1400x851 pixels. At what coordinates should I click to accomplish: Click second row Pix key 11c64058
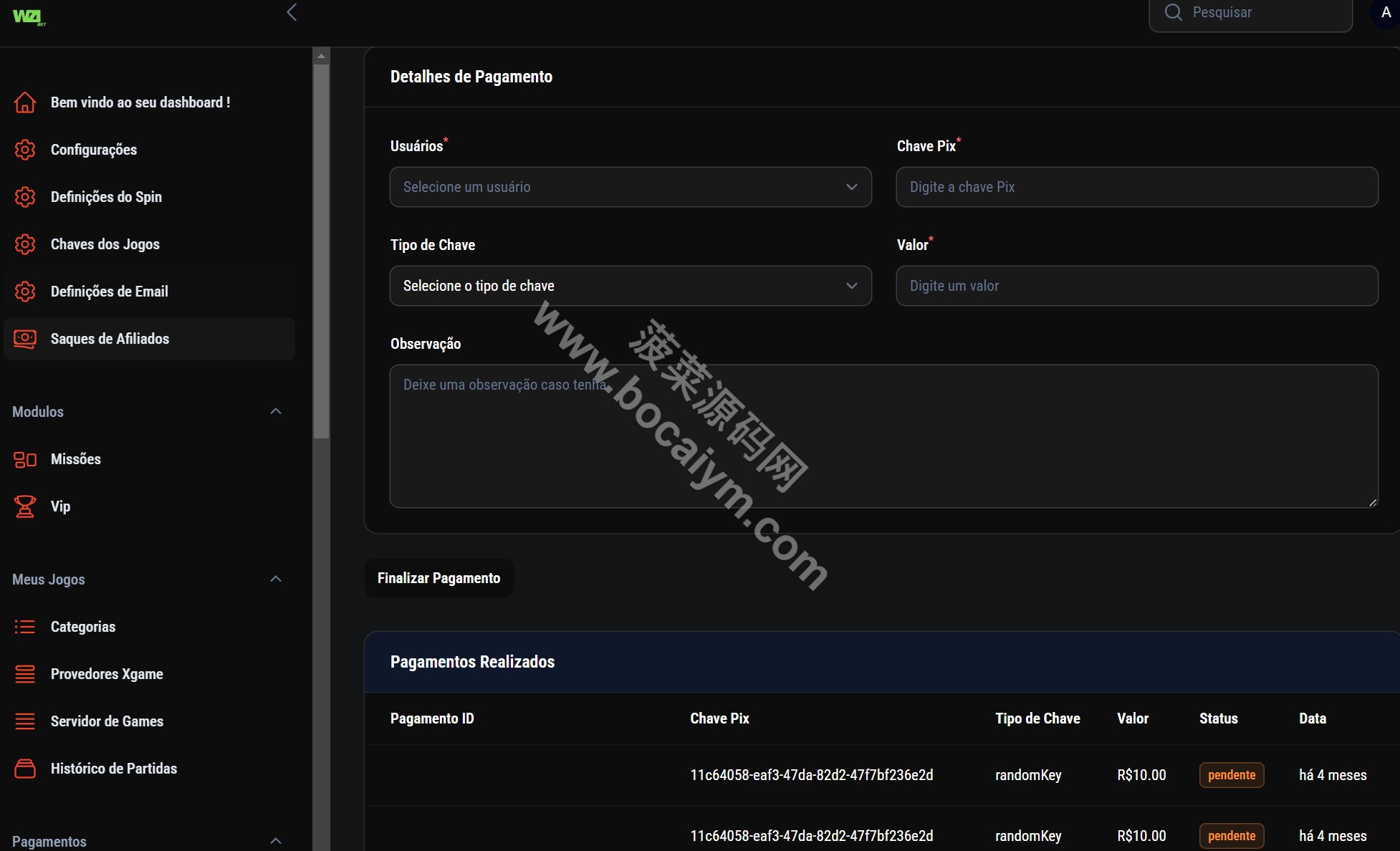[812, 836]
